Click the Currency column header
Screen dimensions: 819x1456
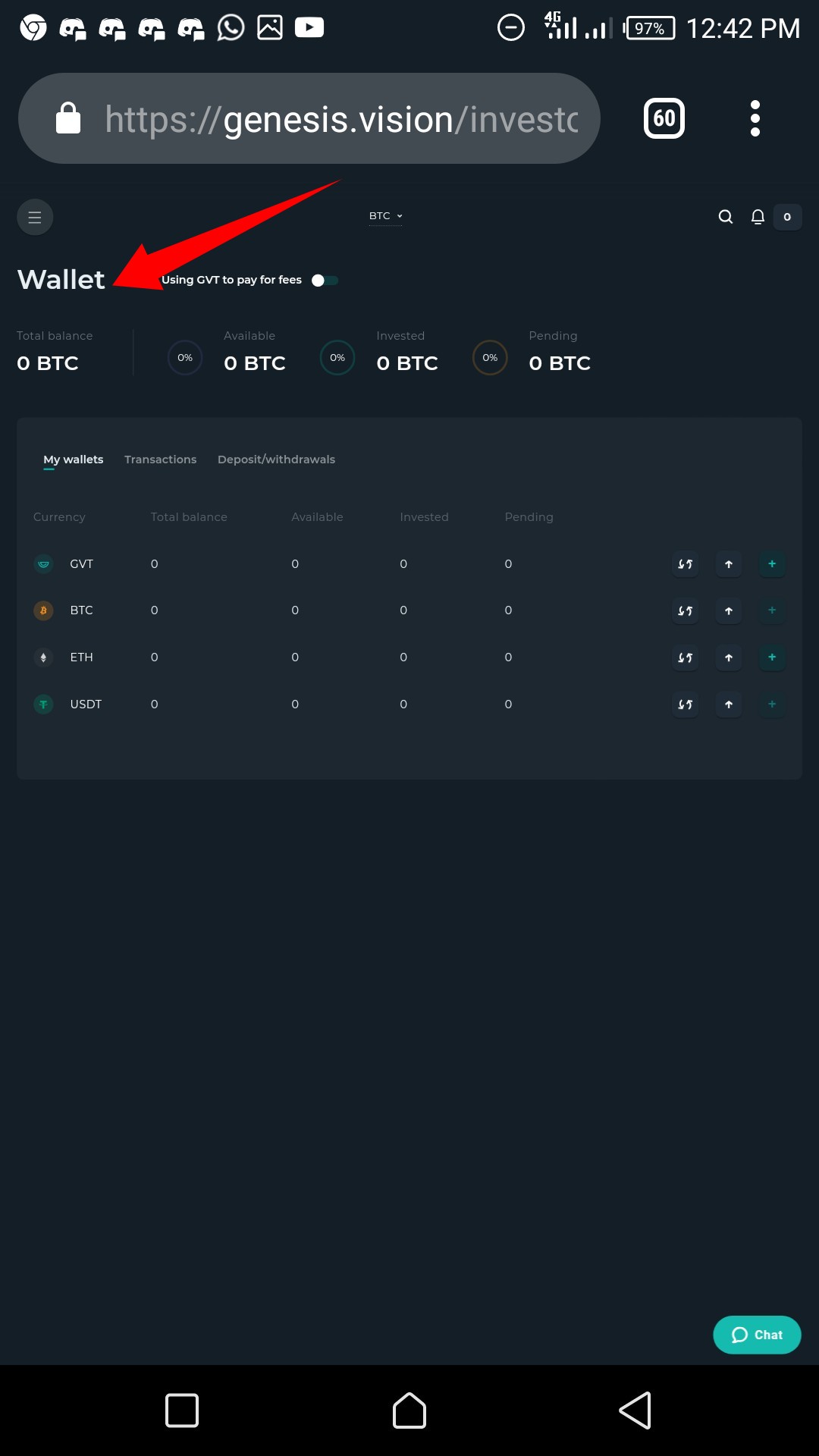(59, 517)
